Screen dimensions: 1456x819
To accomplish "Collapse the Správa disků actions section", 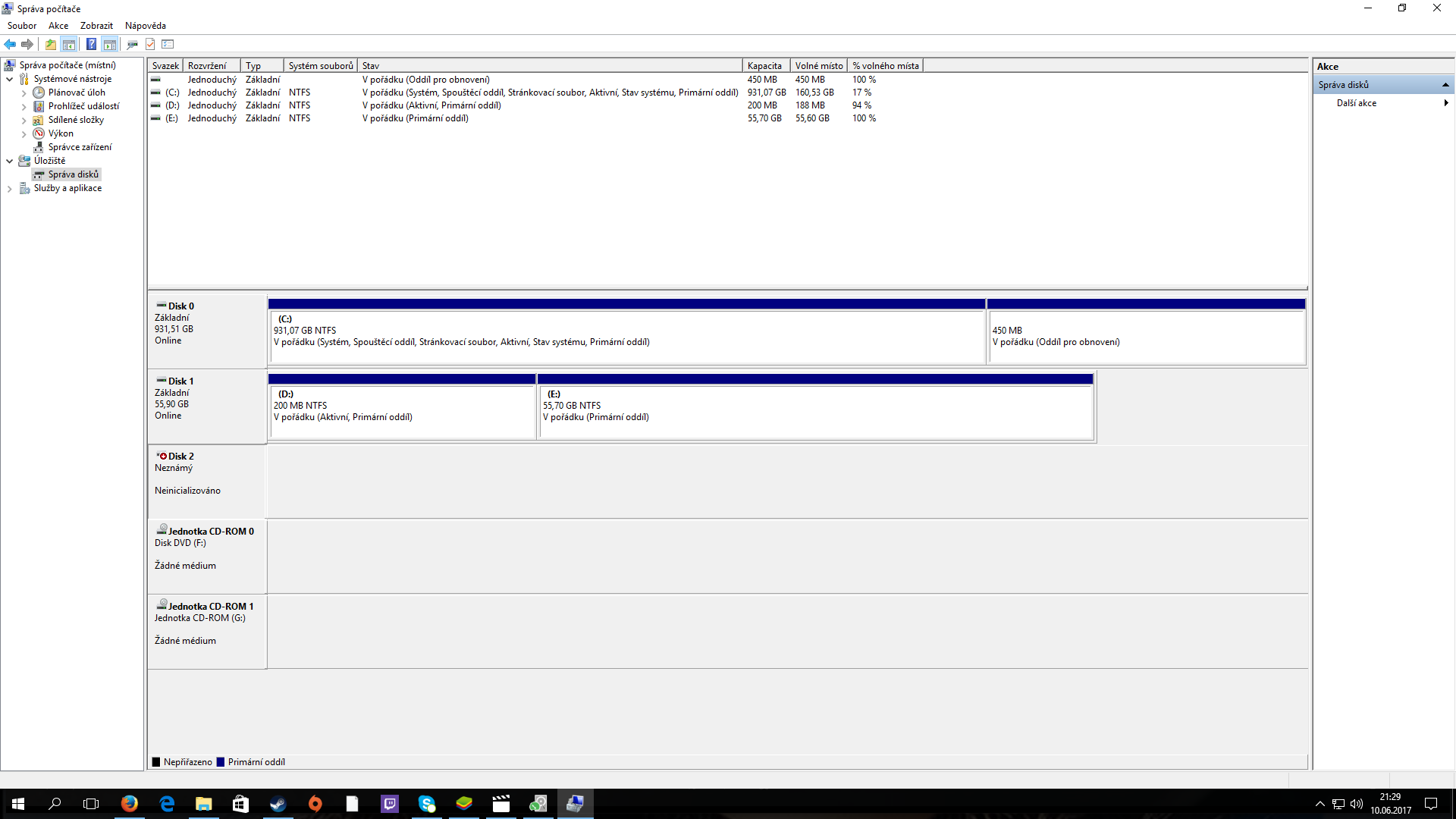I will coord(1445,85).
